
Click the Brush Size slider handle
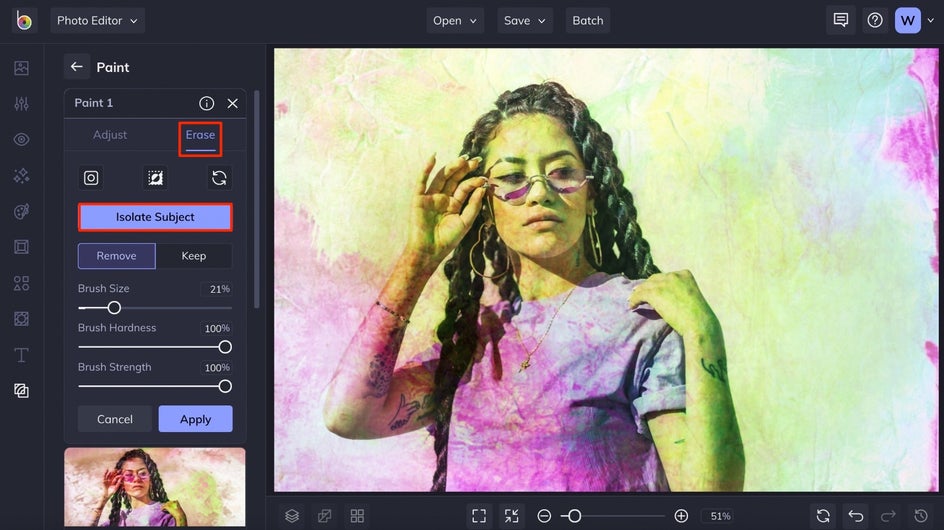[114, 308]
